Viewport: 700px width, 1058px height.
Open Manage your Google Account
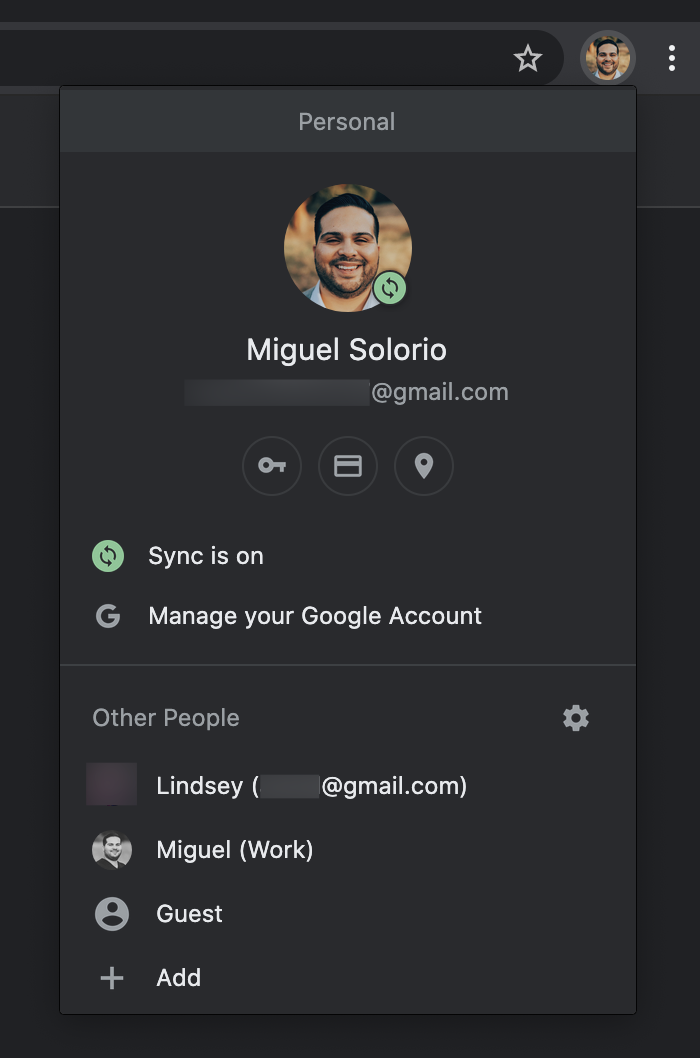[315, 616]
